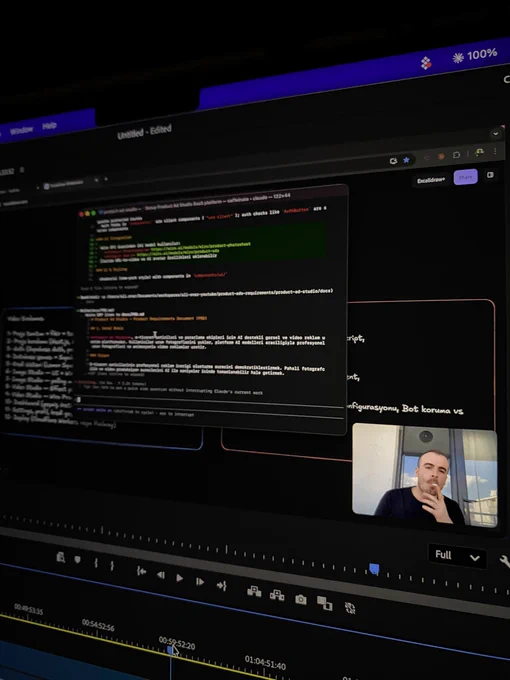The width and height of the screenshot is (510, 680).
Task: Export a frame with the camera icon
Action: click(301, 599)
